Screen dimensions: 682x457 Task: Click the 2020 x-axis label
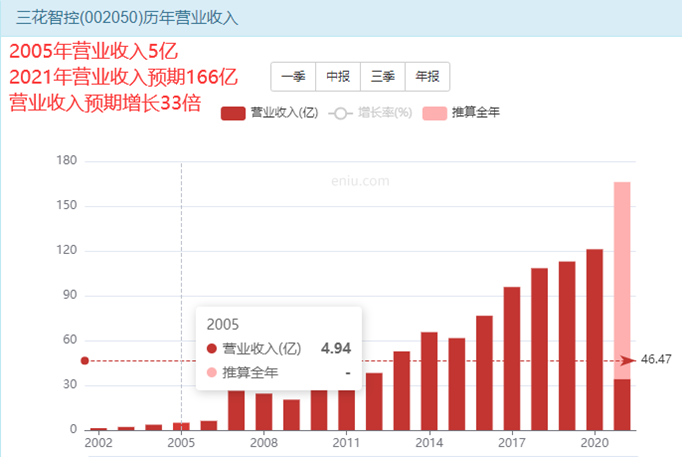click(595, 443)
